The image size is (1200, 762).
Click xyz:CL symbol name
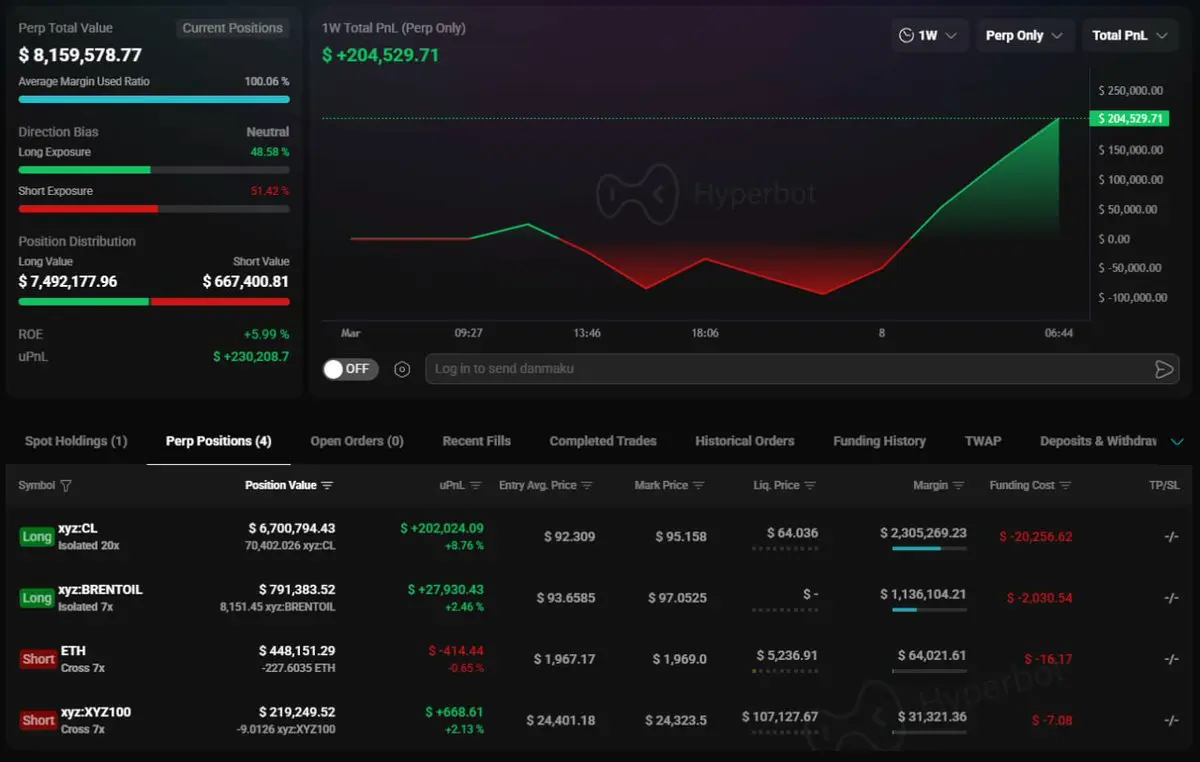[x=78, y=528]
